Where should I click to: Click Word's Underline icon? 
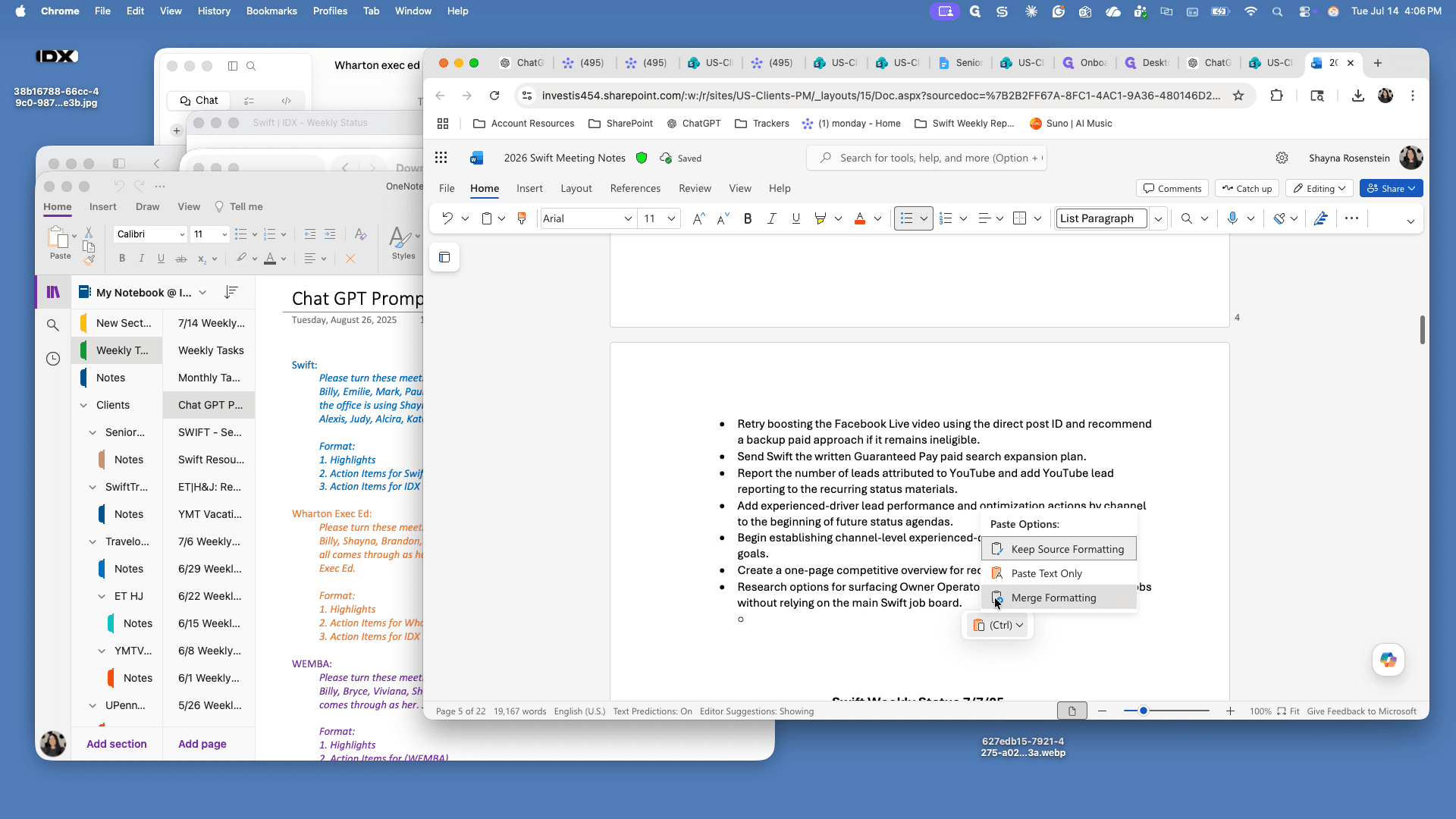(795, 218)
